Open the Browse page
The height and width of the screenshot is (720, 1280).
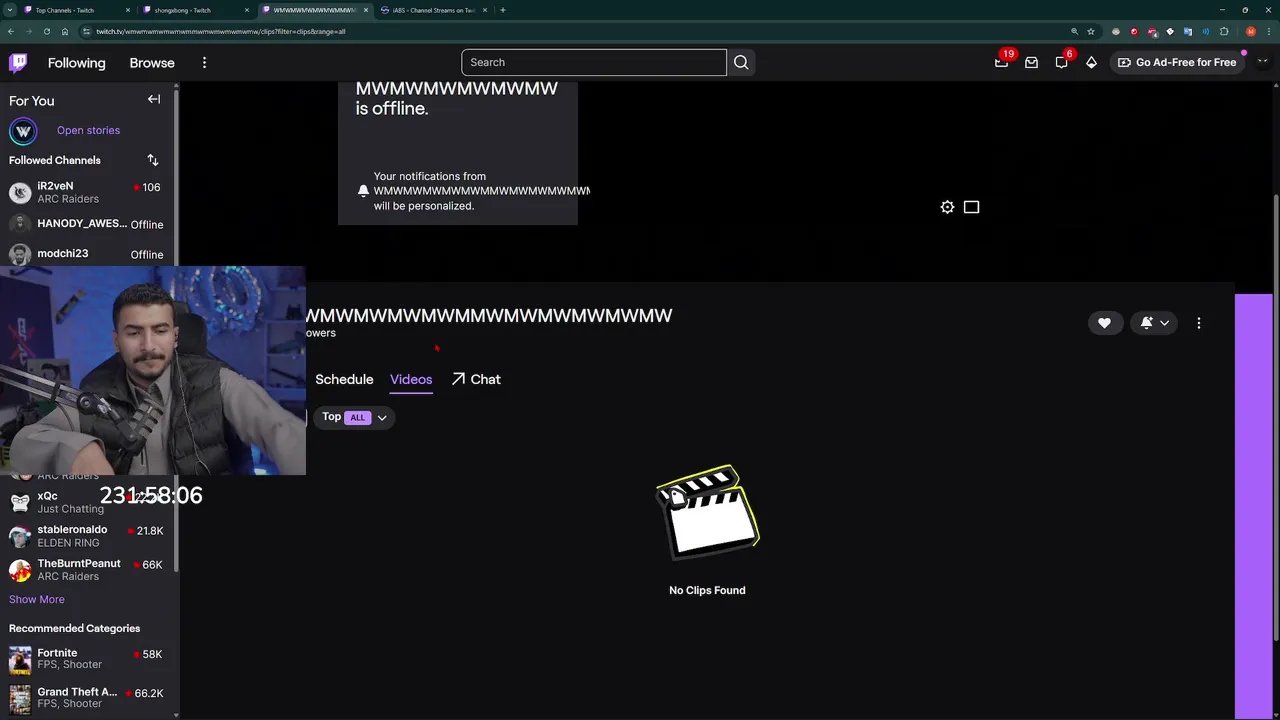[152, 62]
